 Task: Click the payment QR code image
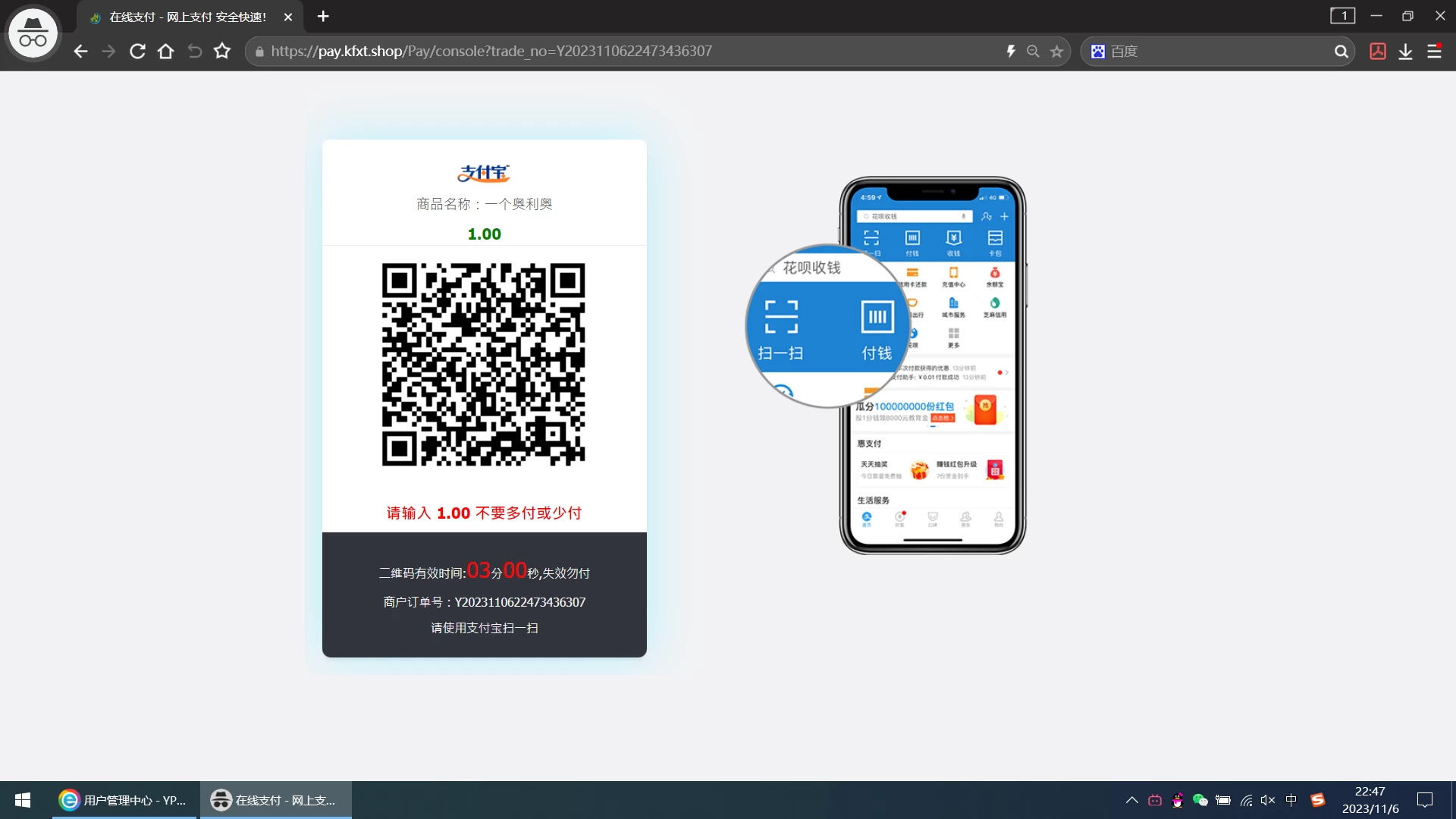click(484, 364)
